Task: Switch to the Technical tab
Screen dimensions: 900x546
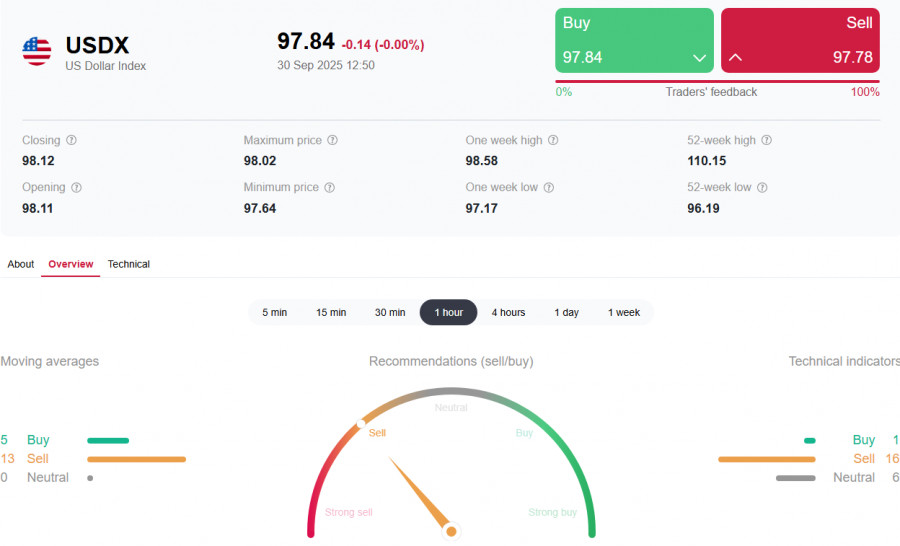Action: coord(129,264)
